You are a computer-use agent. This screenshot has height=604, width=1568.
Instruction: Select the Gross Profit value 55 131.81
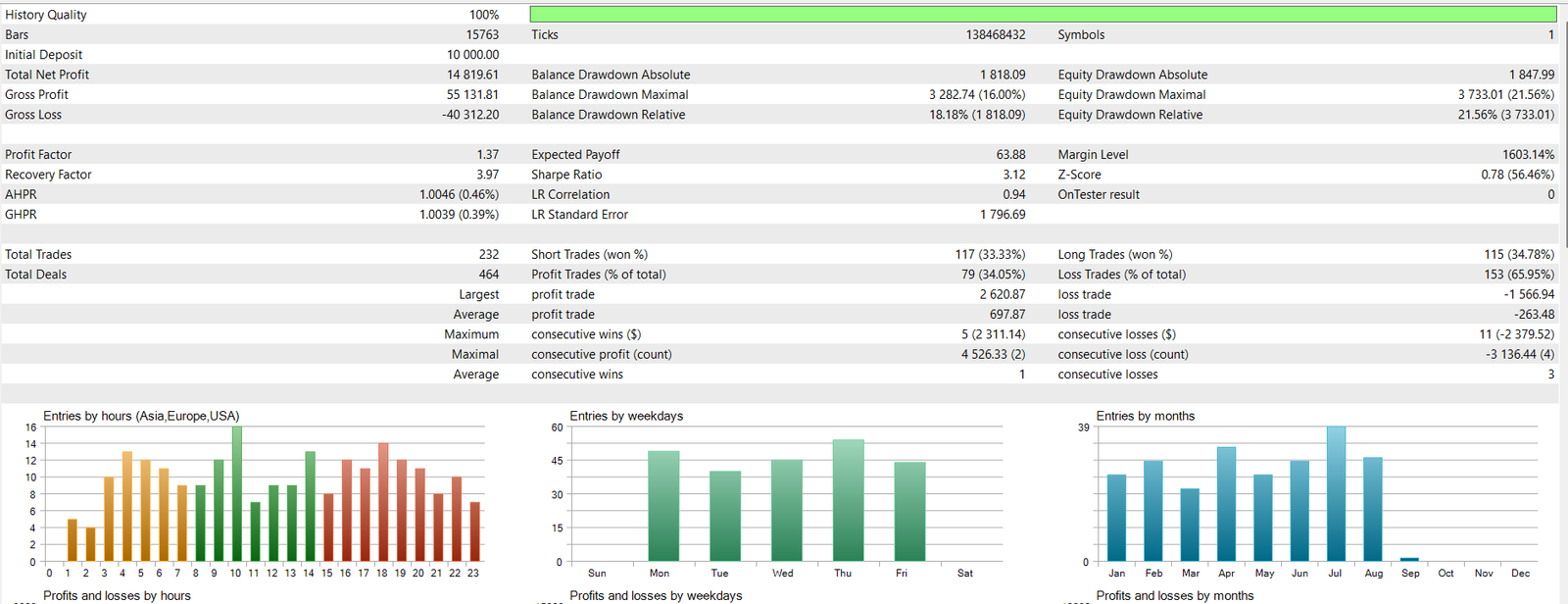point(473,95)
